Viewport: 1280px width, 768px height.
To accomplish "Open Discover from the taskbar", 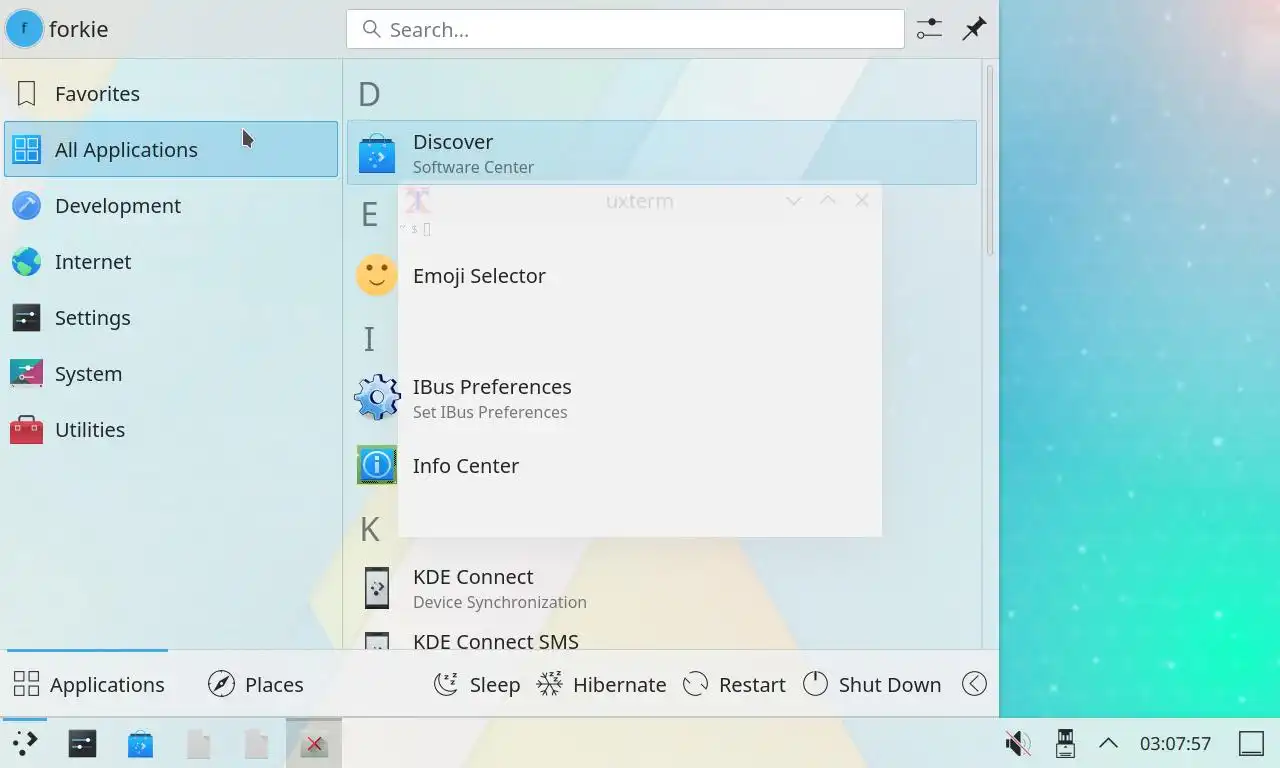I will coord(140,743).
